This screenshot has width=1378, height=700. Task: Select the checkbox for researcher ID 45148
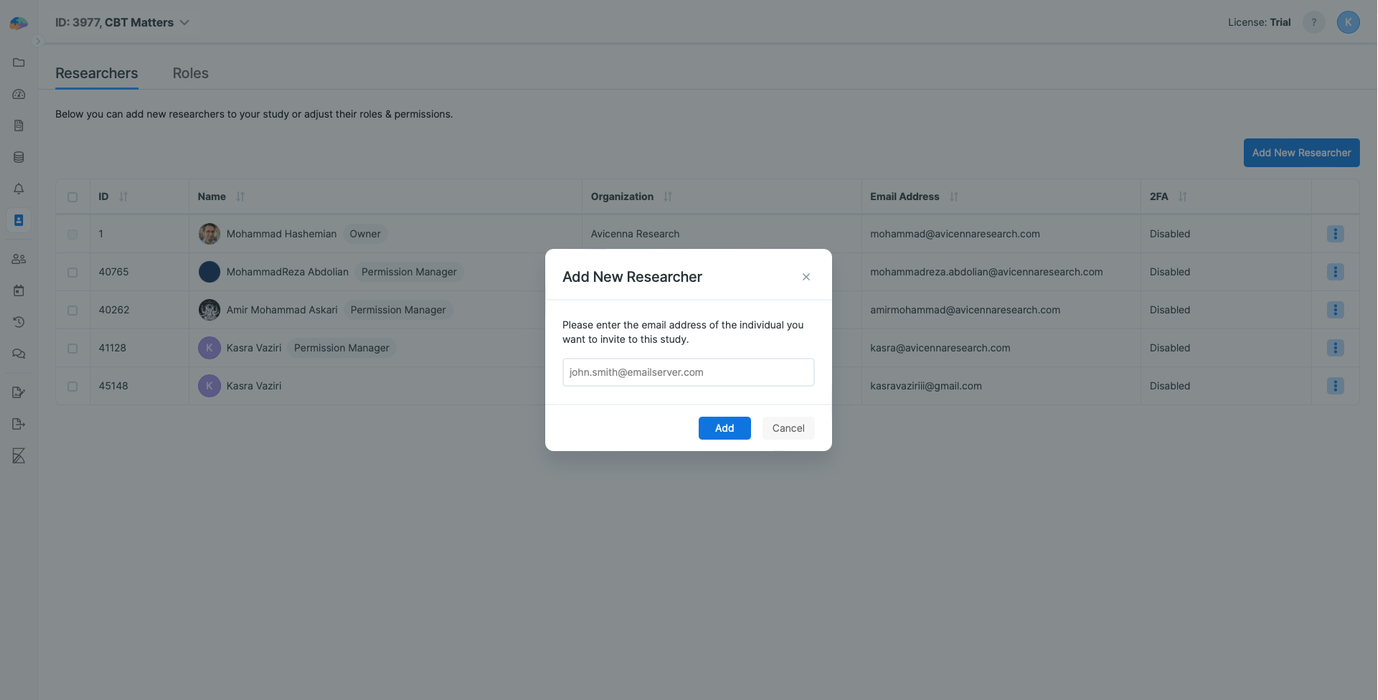[72, 386]
